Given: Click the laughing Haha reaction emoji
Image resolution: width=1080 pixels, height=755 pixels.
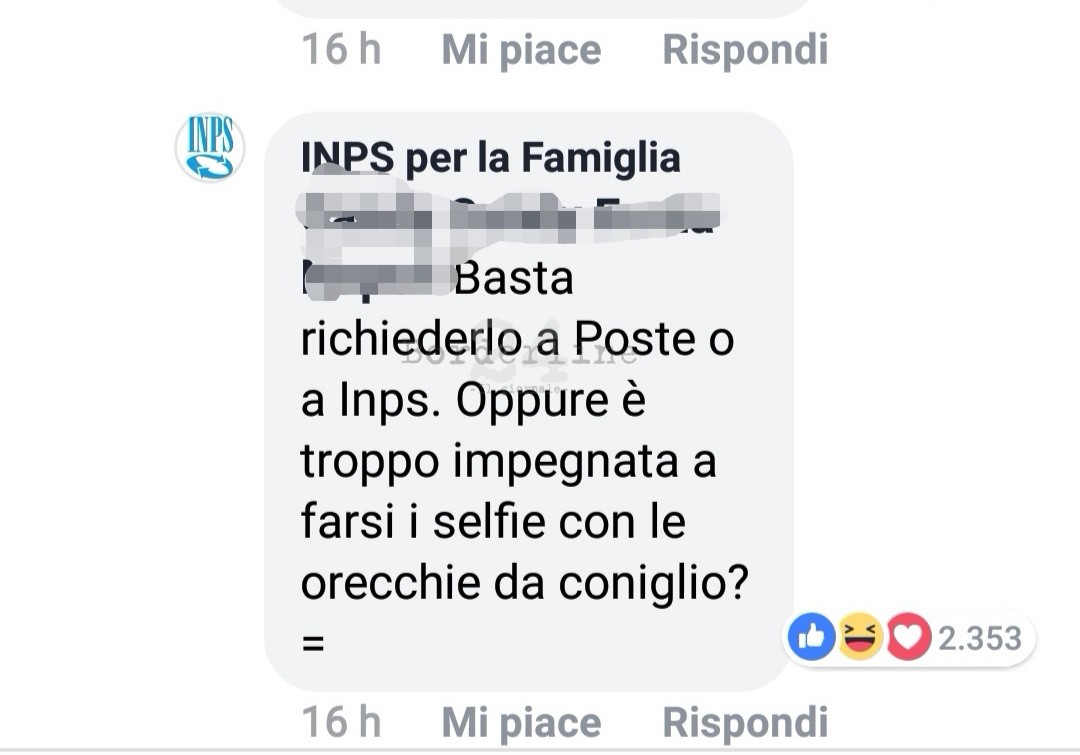Looking at the screenshot, I should pyautogui.click(x=860, y=637).
